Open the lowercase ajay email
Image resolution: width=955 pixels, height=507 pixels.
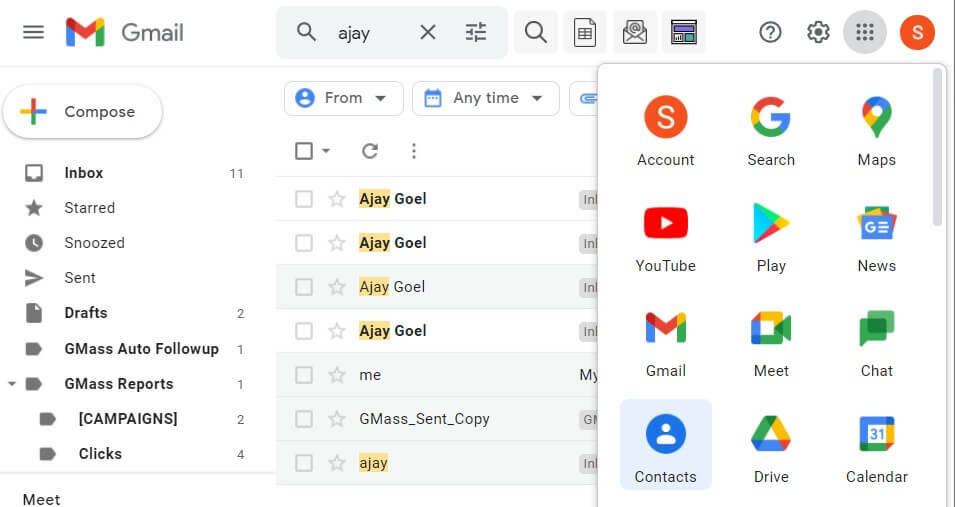click(437, 463)
